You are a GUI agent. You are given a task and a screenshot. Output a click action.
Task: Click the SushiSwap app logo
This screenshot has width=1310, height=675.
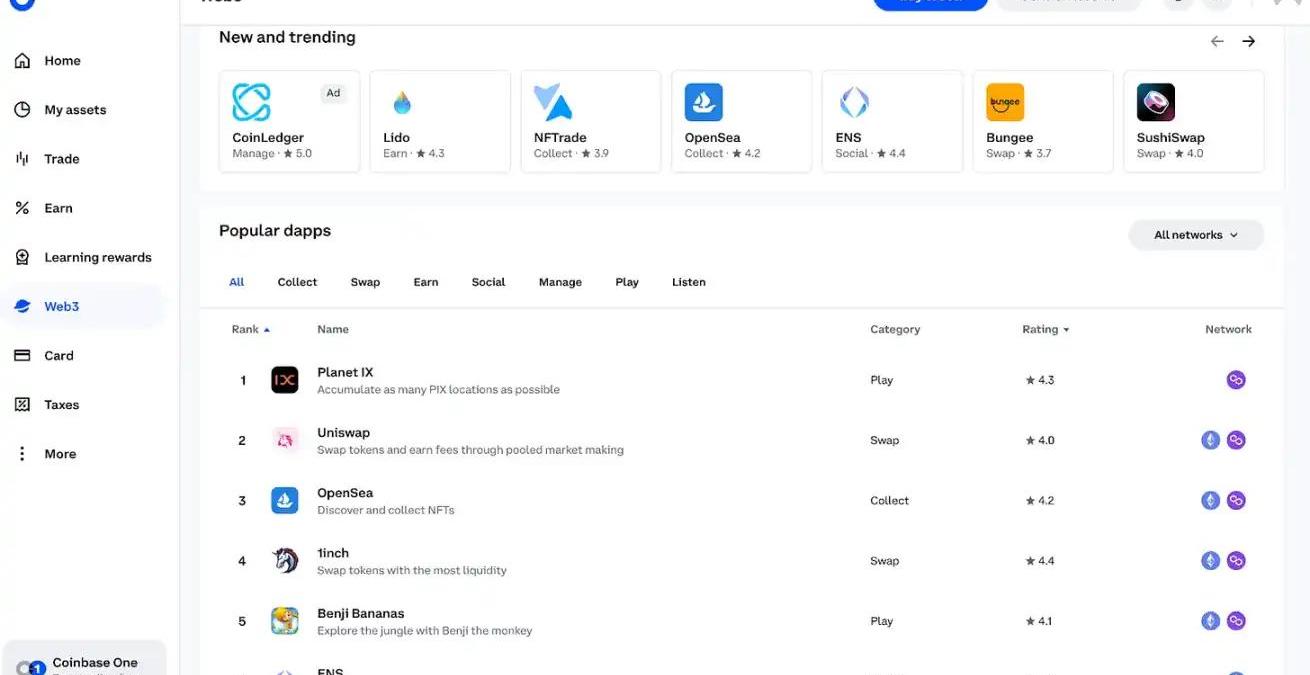coord(1155,102)
